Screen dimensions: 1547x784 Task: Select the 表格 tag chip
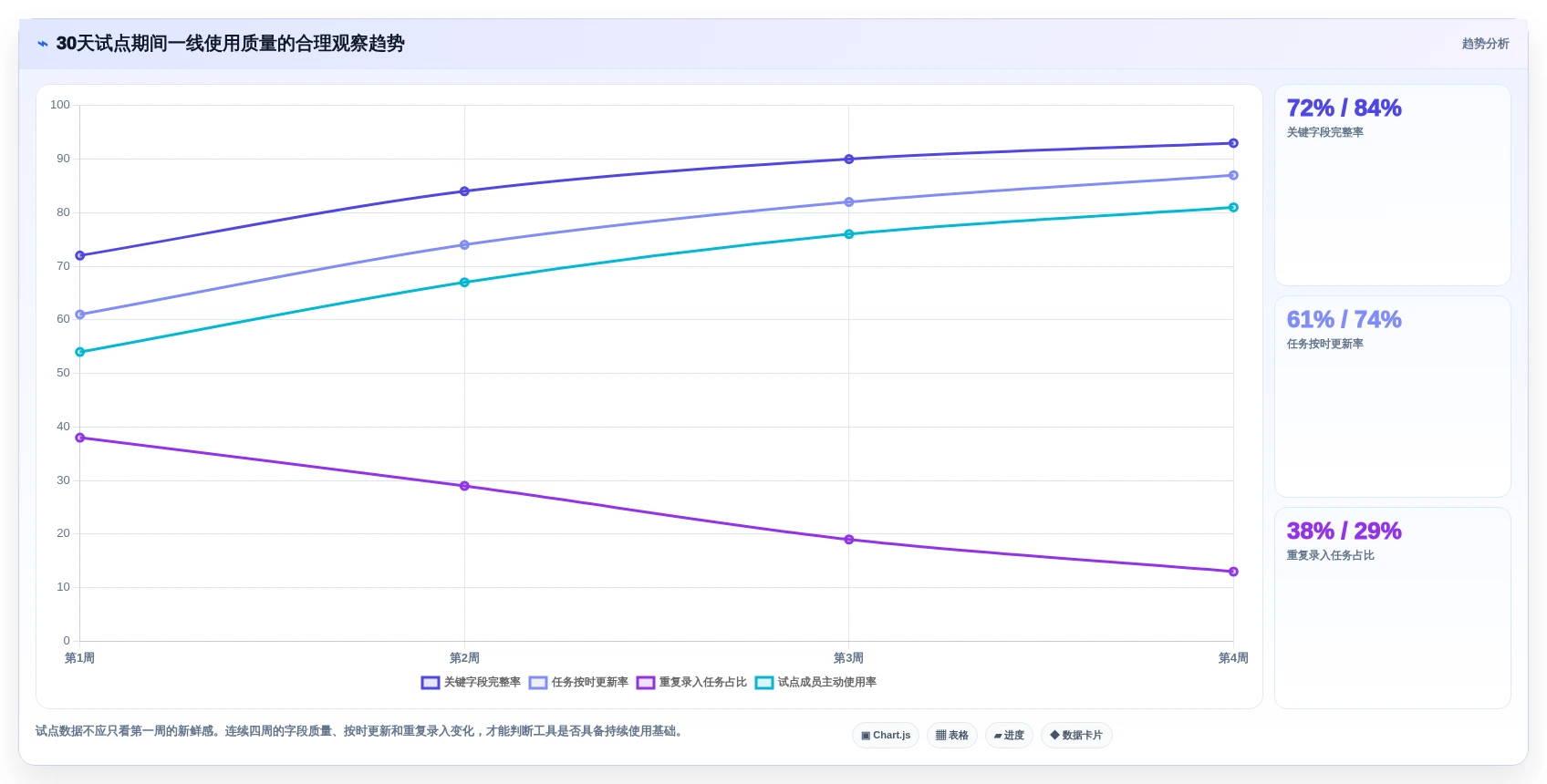[x=952, y=736]
